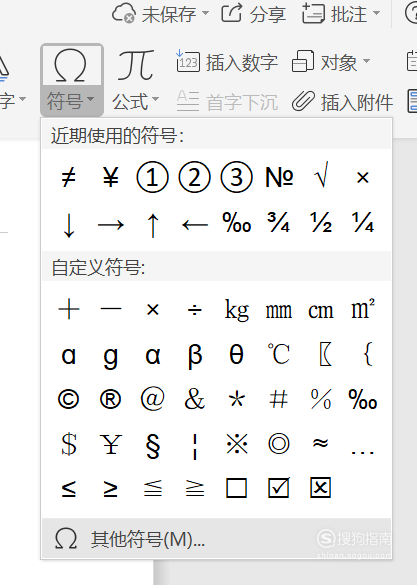Insert the § section symbol
Viewport: 417px width, 585px height.
click(153, 445)
